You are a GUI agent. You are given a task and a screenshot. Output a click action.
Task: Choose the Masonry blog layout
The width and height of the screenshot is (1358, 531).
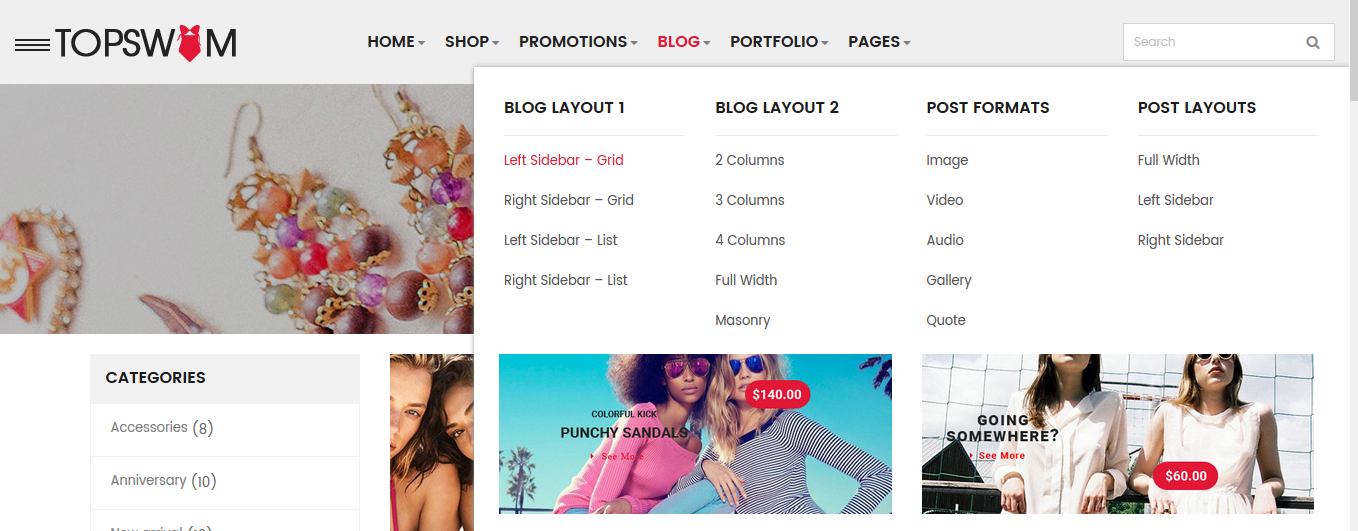coord(743,320)
